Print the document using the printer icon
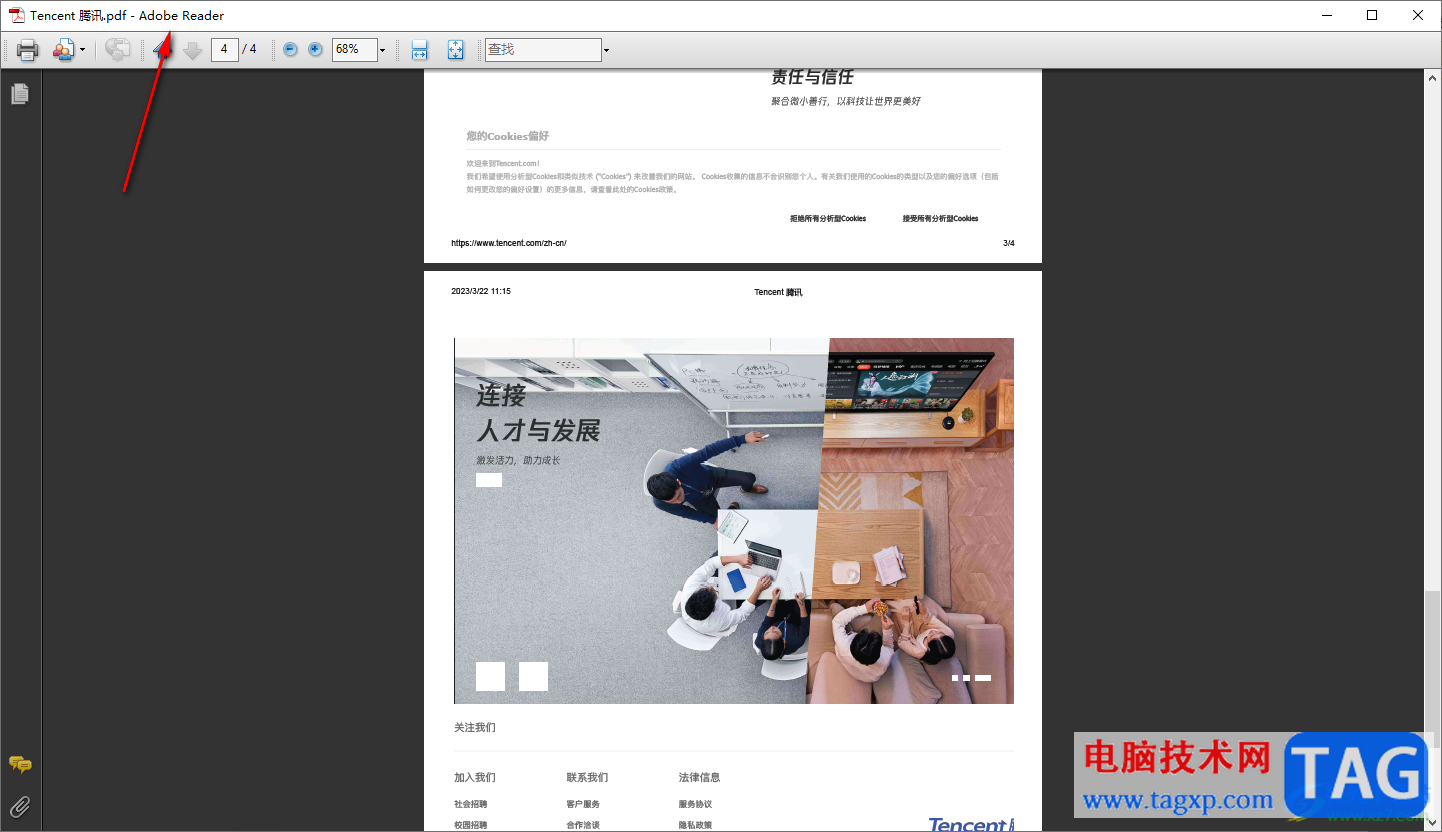The image size is (1442, 832). (x=27, y=49)
